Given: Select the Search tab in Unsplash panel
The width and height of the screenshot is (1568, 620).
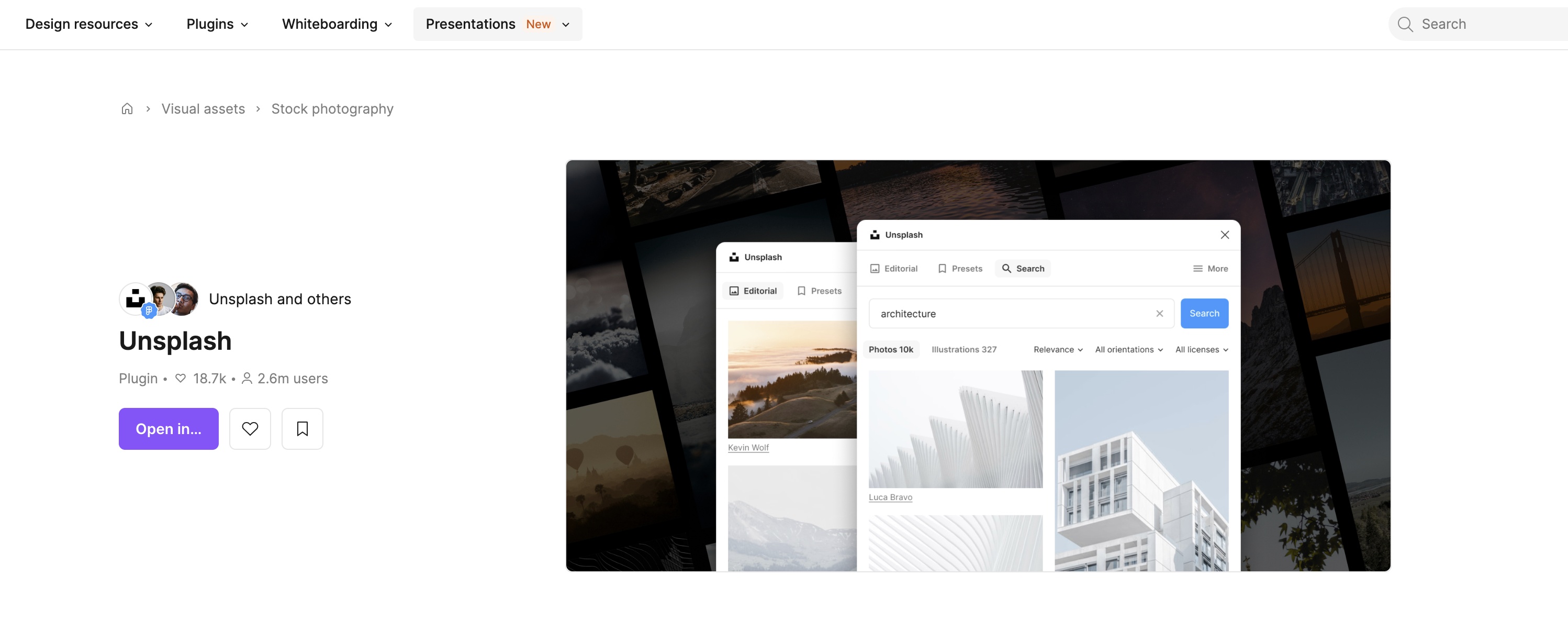Looking at the screenshot, I should (1023, 269).
